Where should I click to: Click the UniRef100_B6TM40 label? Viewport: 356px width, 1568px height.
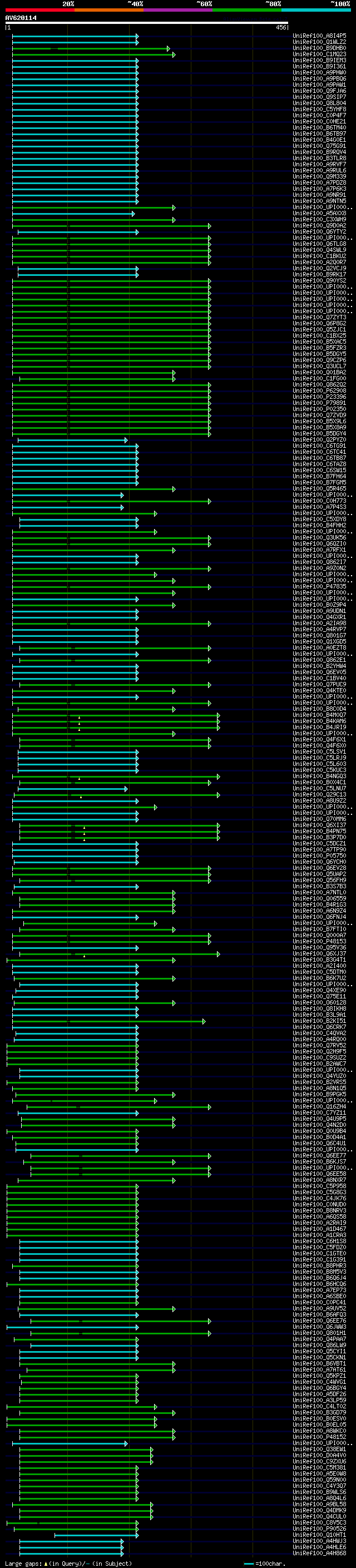(x=319, y=128)
